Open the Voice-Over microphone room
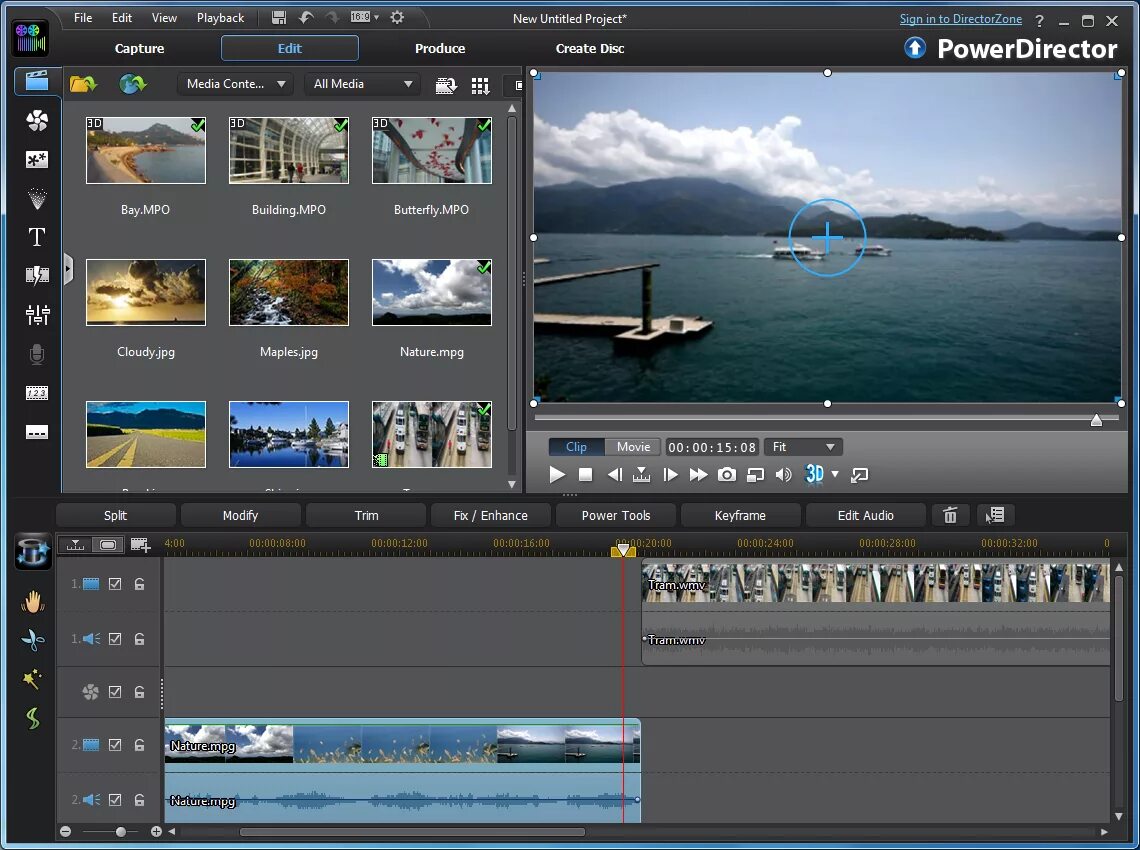 click(37, 354)
